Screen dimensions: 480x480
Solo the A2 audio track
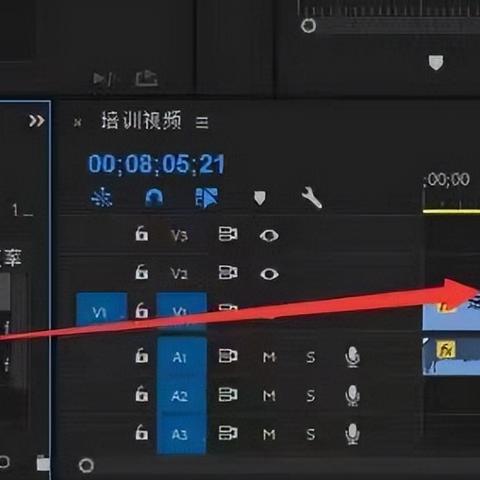(311, 396)
